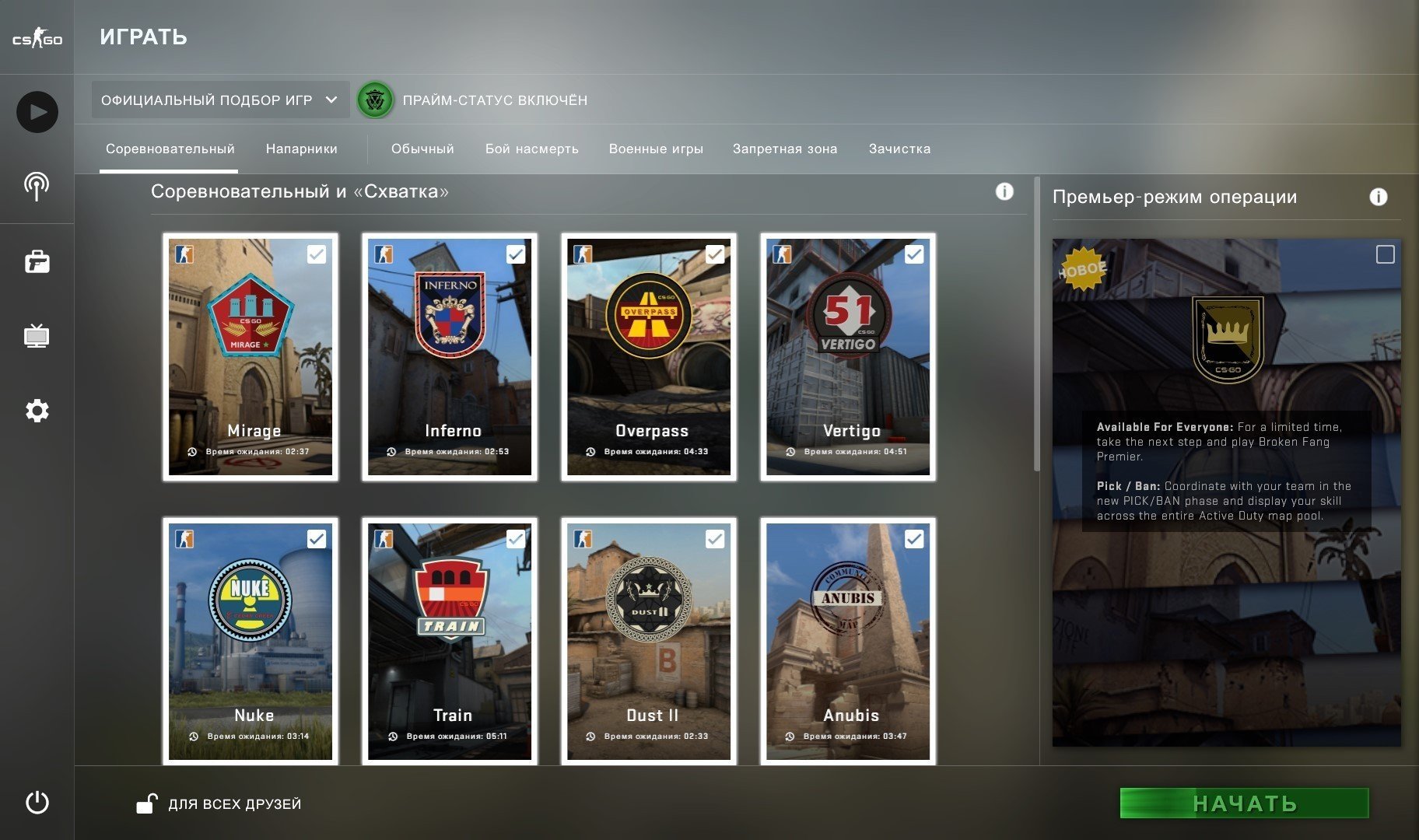Switch to the Запретная зона tab
Screen dimensions: 1419x840
785,149
